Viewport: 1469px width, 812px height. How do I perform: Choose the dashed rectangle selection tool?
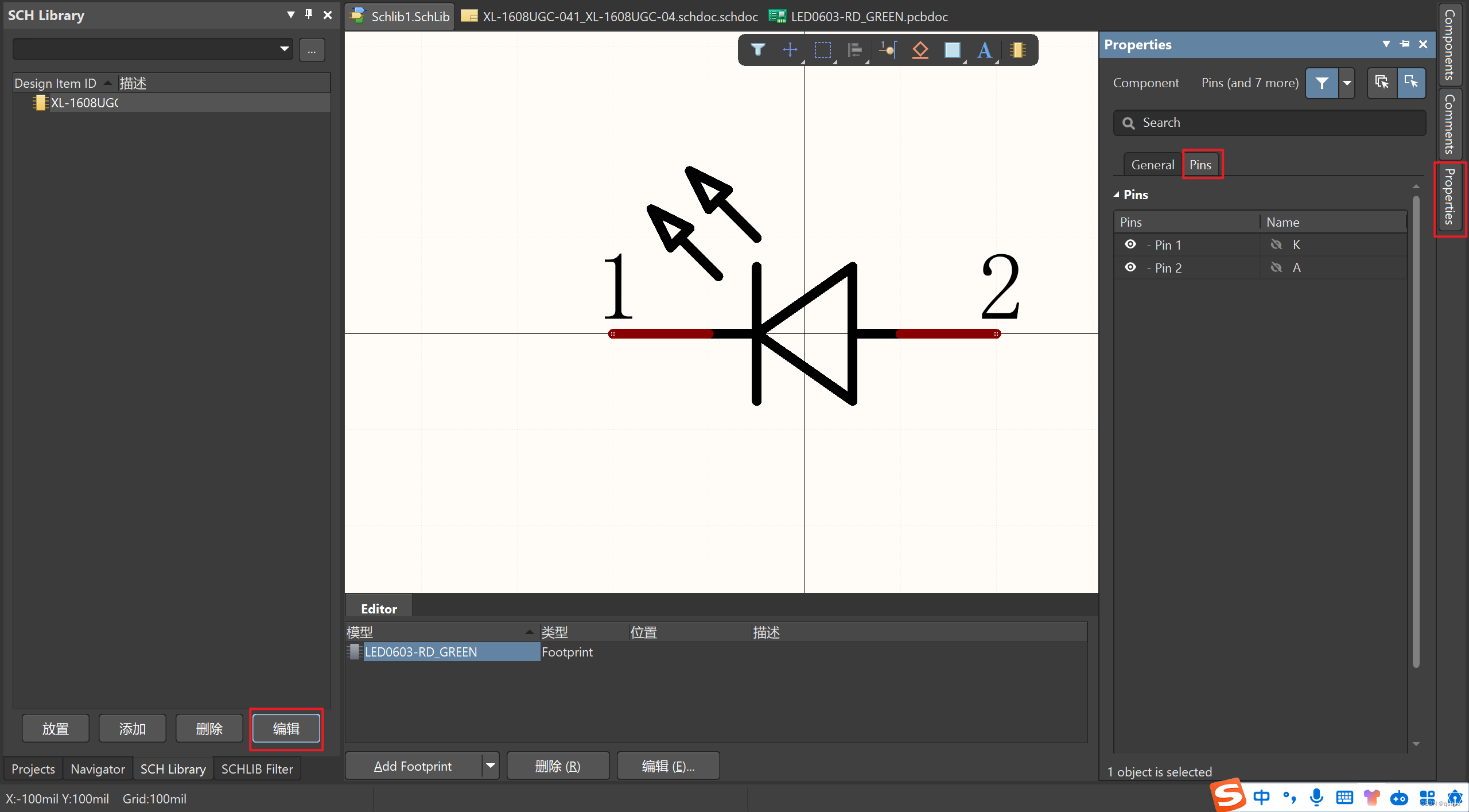click(823, 50)
